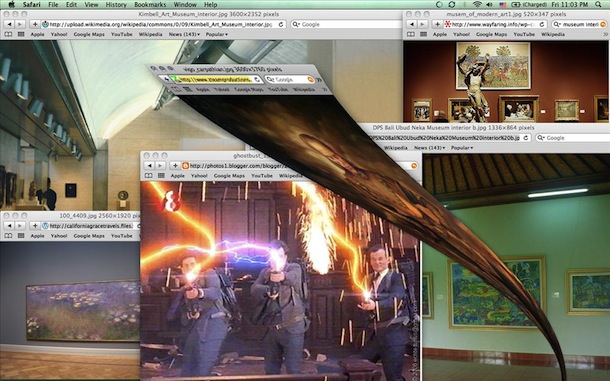Expand Popular dropdown in Kimbell window
Viewport: 610px width, 381px height.
point(217,34)
